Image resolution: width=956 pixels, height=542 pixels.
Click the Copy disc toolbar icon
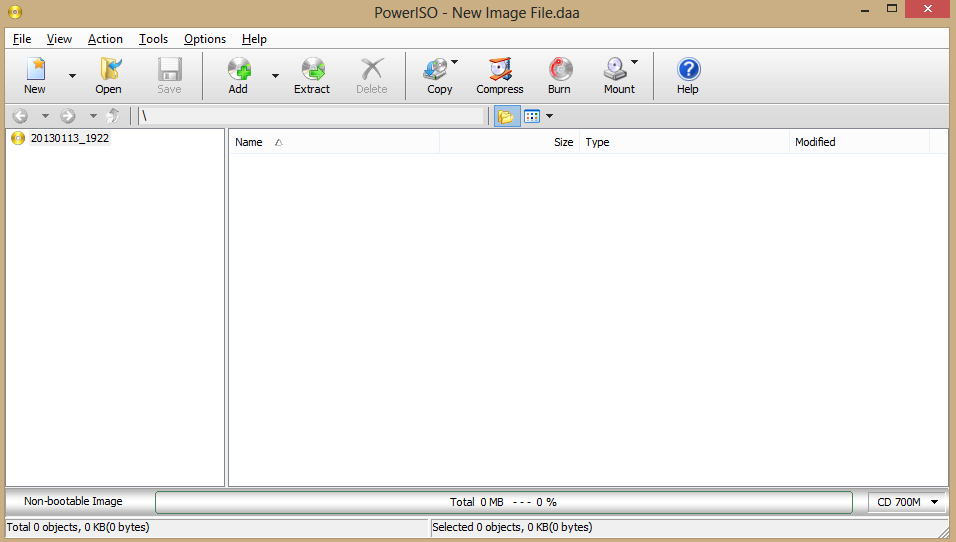(435, 70)
